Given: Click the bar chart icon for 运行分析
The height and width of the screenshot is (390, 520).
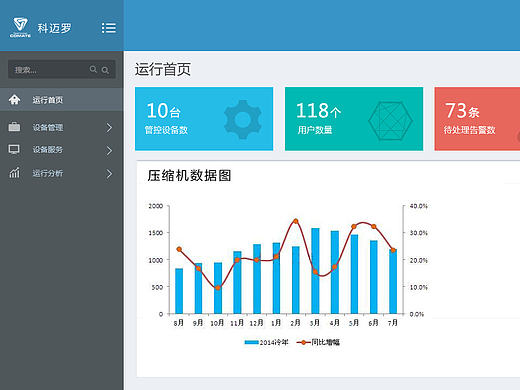Looking at the screenshot, I should pyautogui.click(x=14, y=172).
